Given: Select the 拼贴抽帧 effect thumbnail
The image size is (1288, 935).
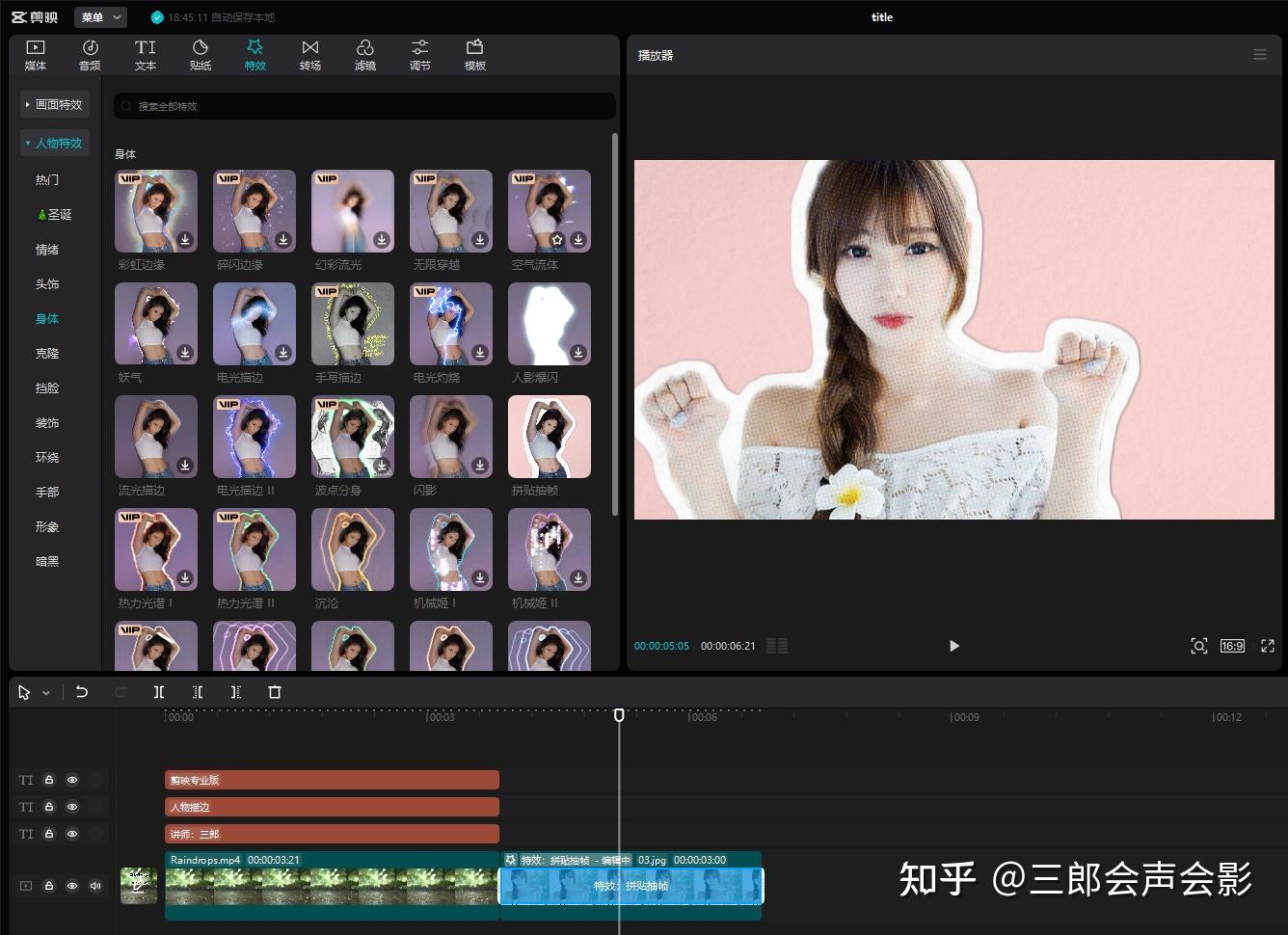Looking at the screenshot, I should (x=550, y=437).
